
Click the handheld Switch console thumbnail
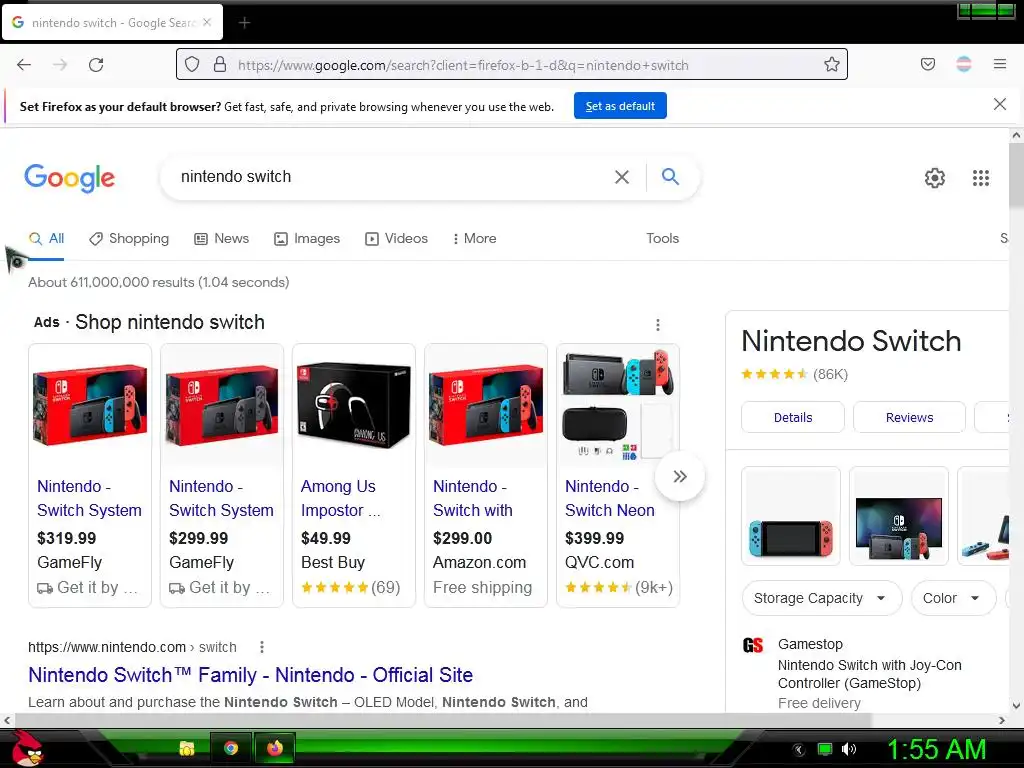coord(791,516)
